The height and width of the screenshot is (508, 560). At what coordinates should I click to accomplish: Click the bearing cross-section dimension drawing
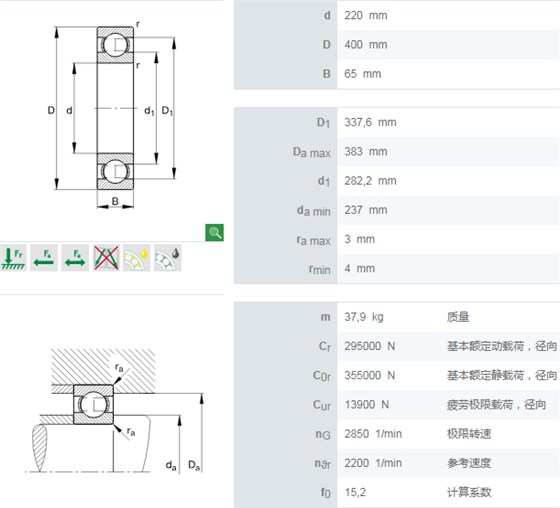pos(112,114)
